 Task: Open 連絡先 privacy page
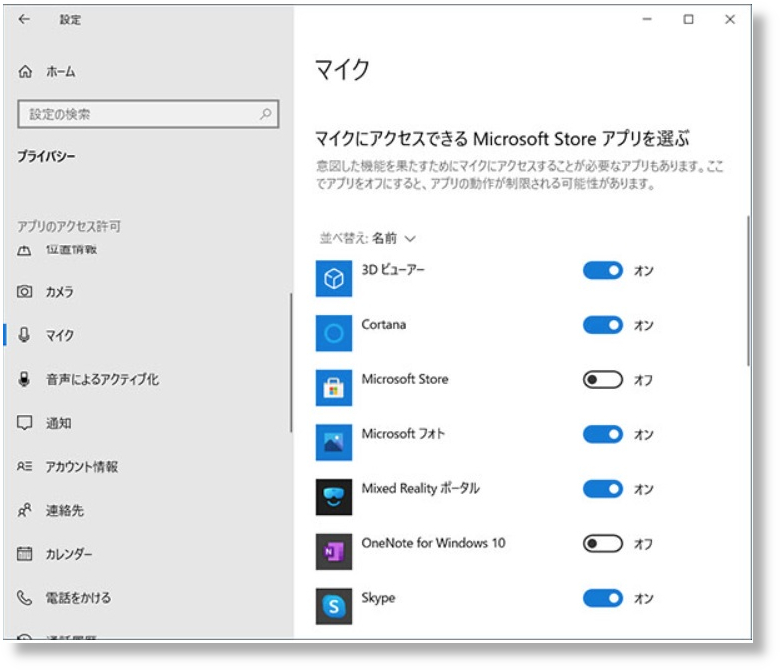pyautogui.click(x=147, y=510)
